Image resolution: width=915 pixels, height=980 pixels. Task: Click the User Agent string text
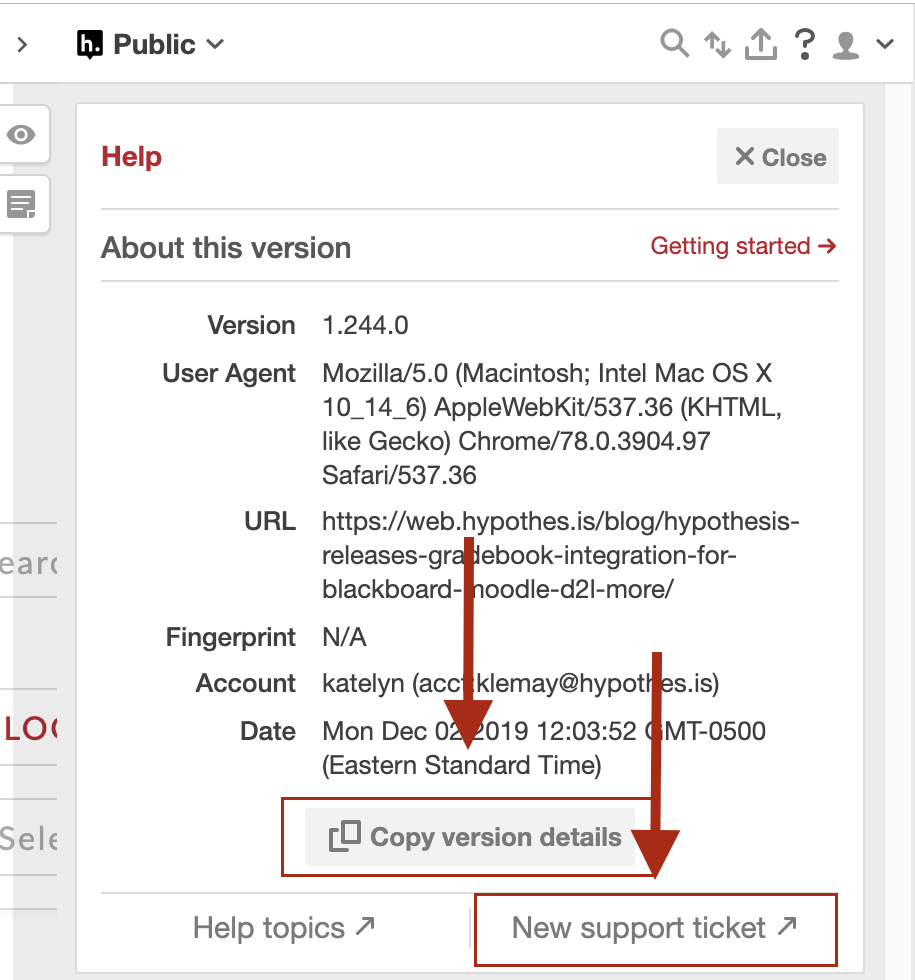pos(552,424)
